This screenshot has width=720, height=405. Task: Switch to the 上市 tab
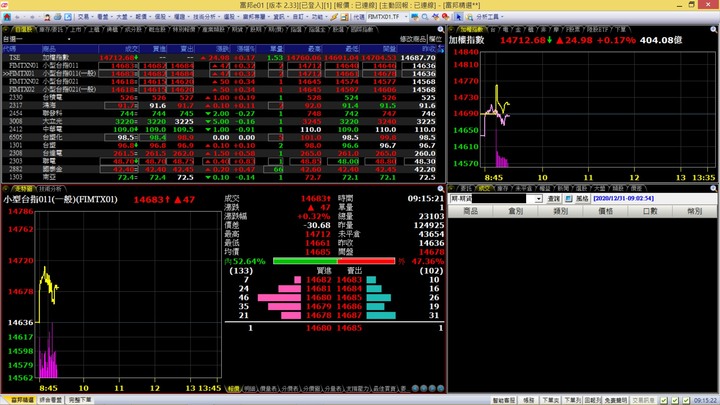pyautogui.click(x=75, y=29)
